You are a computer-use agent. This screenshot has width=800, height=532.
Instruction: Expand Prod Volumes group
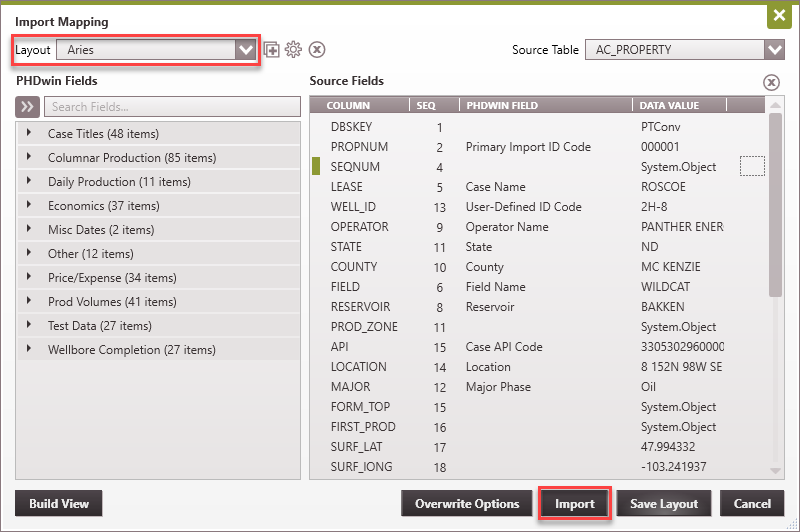point(29,301)
